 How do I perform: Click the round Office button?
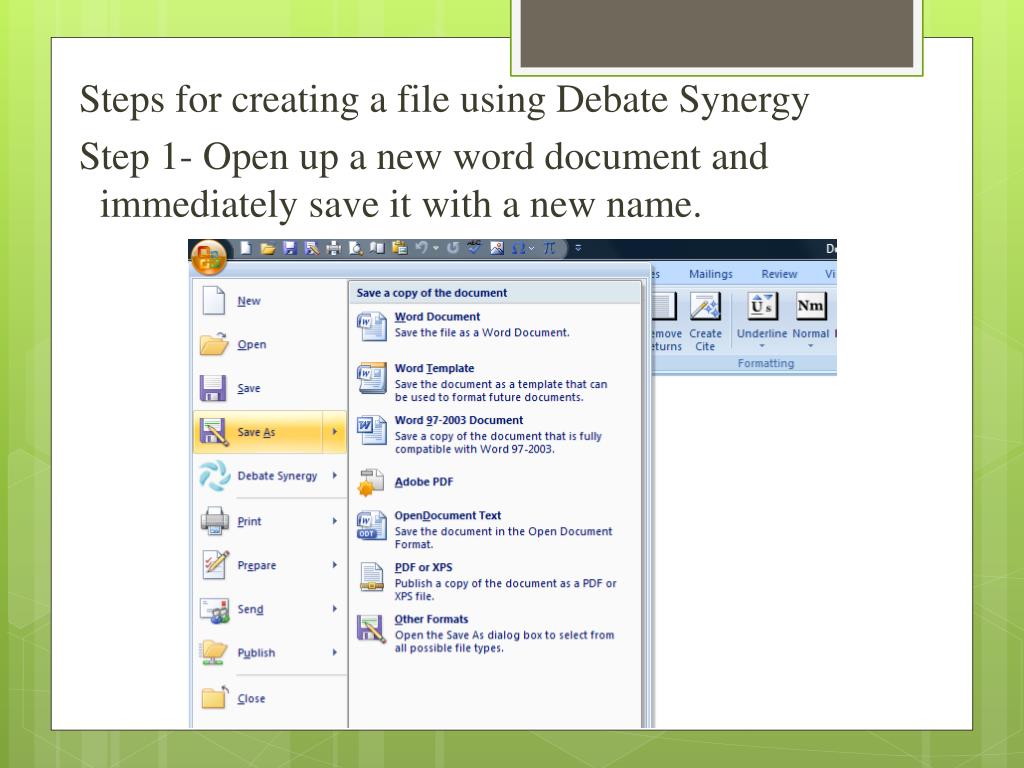pyautogui.click(x=208, y=257)
